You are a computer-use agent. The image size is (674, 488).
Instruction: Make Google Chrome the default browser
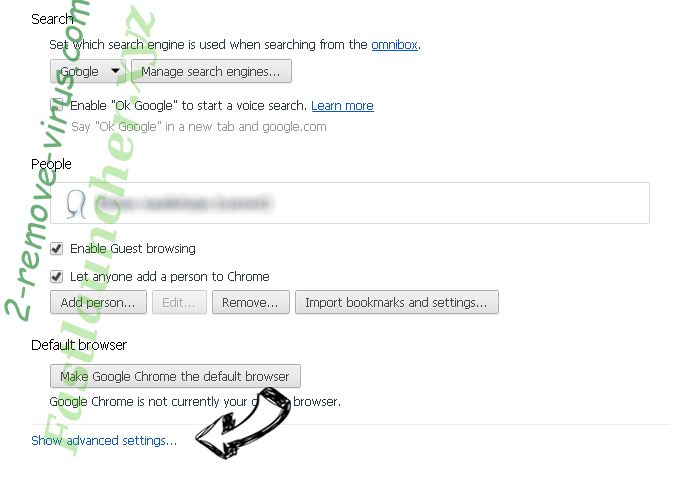click(x=175, y=376)
